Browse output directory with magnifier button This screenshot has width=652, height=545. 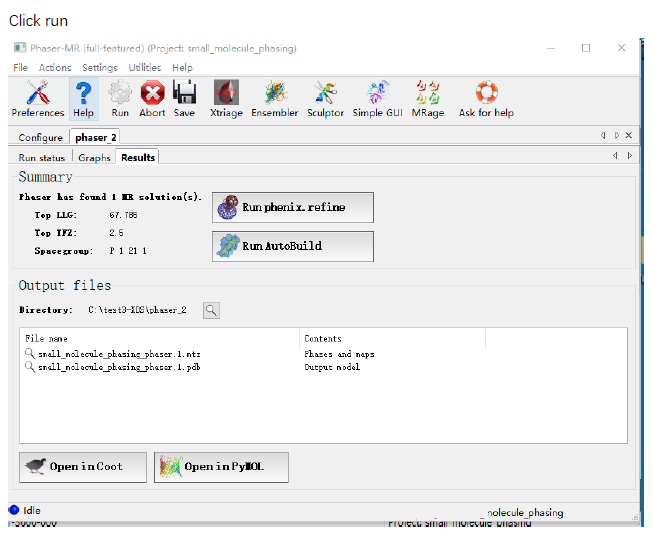coord(211,310)
